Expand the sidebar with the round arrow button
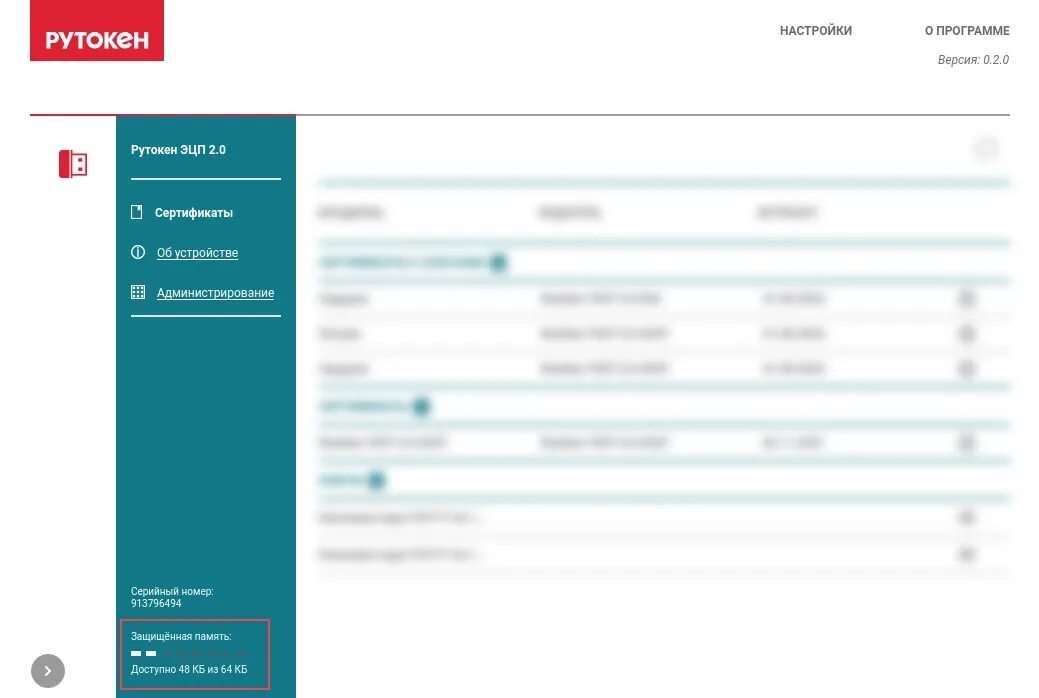The image size is (1039, 698). click(x=48, y=671)
